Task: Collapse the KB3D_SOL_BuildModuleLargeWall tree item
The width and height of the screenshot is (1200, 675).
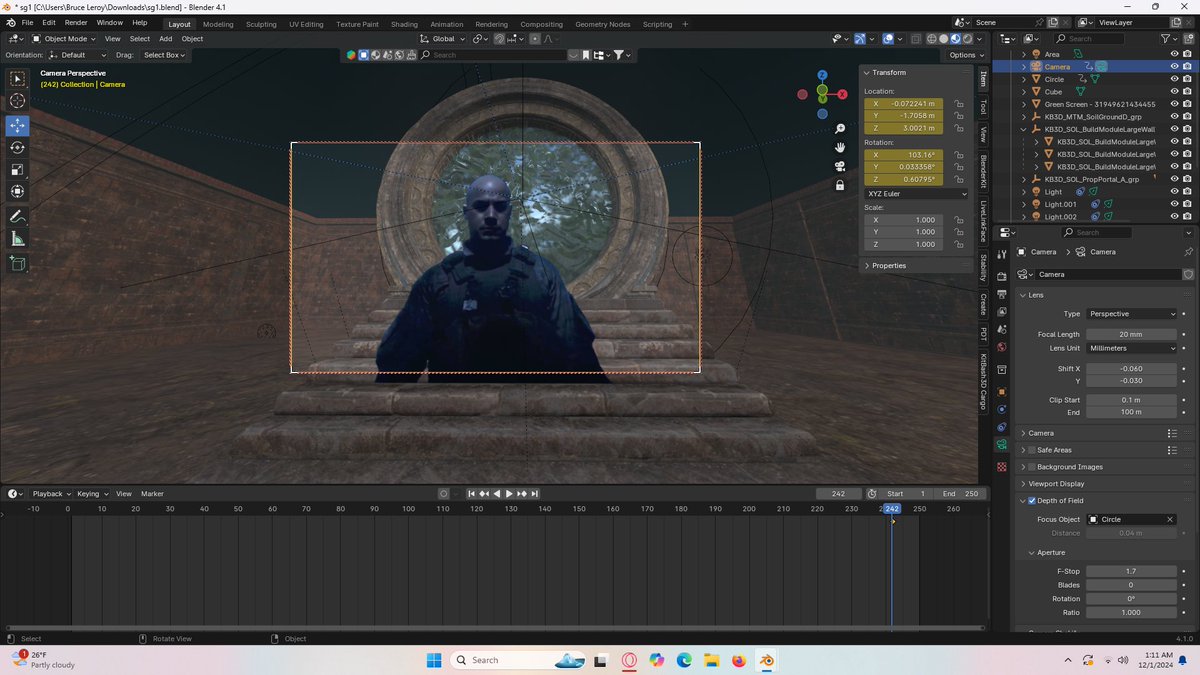Action: [x=1024, y=129]
